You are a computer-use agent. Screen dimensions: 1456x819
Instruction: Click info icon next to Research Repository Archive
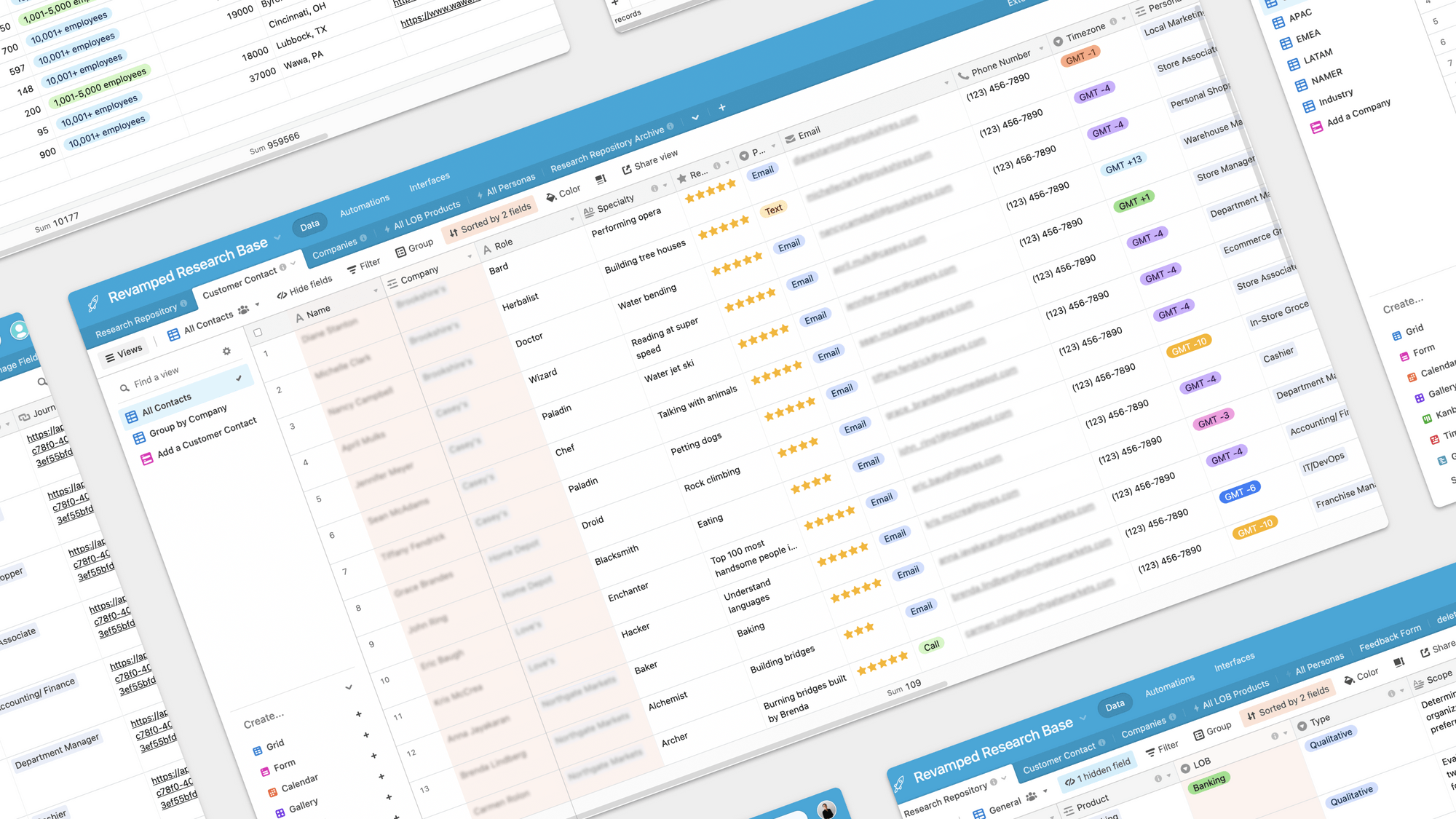coord(670,126)
